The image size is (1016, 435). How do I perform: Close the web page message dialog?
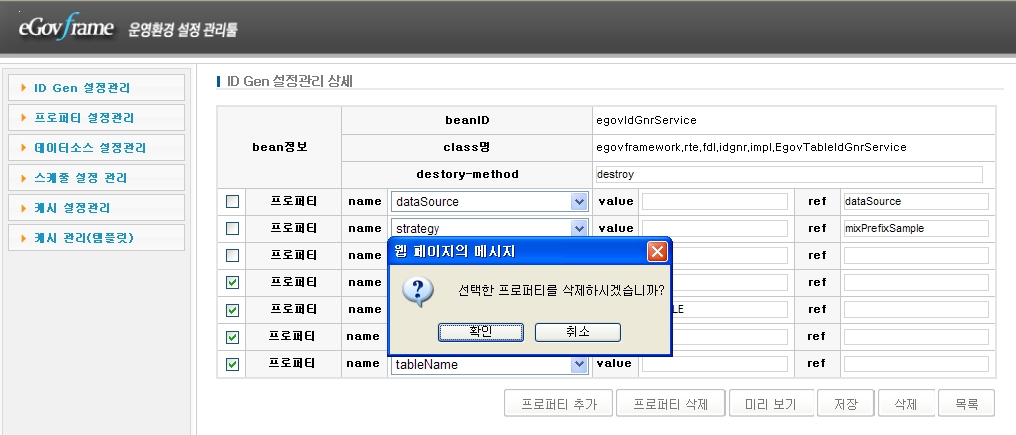(x=657, y=251)
